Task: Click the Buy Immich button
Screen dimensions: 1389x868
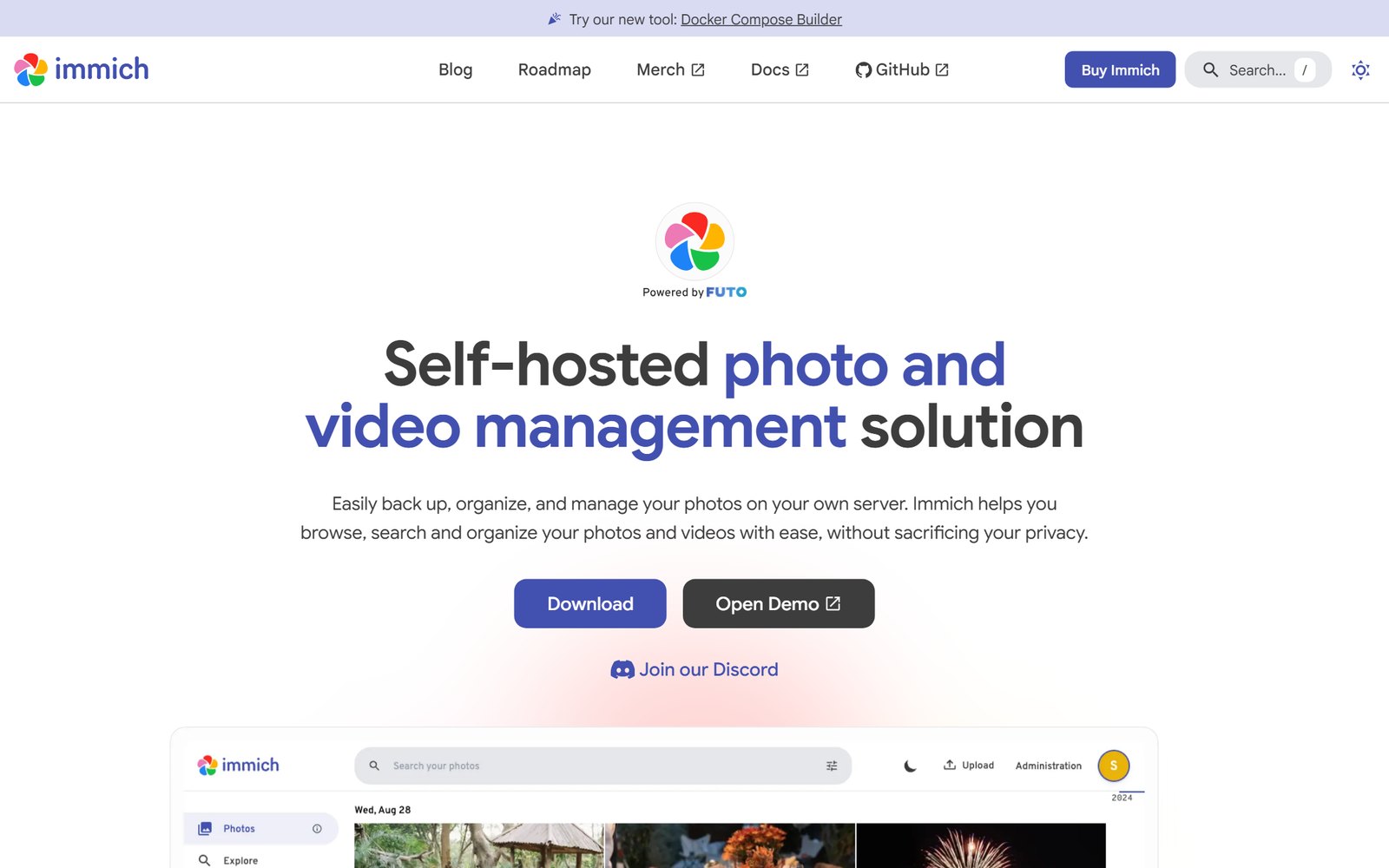Action: [x=1120, y=69]
